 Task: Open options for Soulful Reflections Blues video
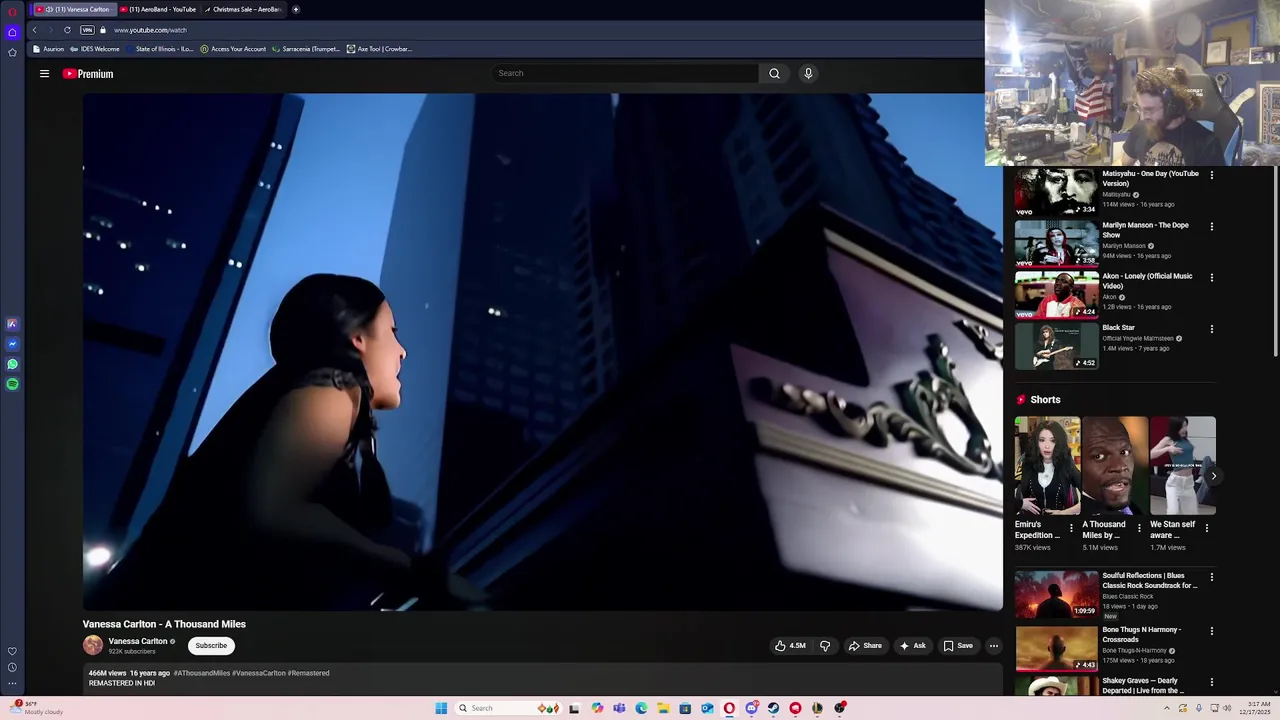[x=1212, y=577]
